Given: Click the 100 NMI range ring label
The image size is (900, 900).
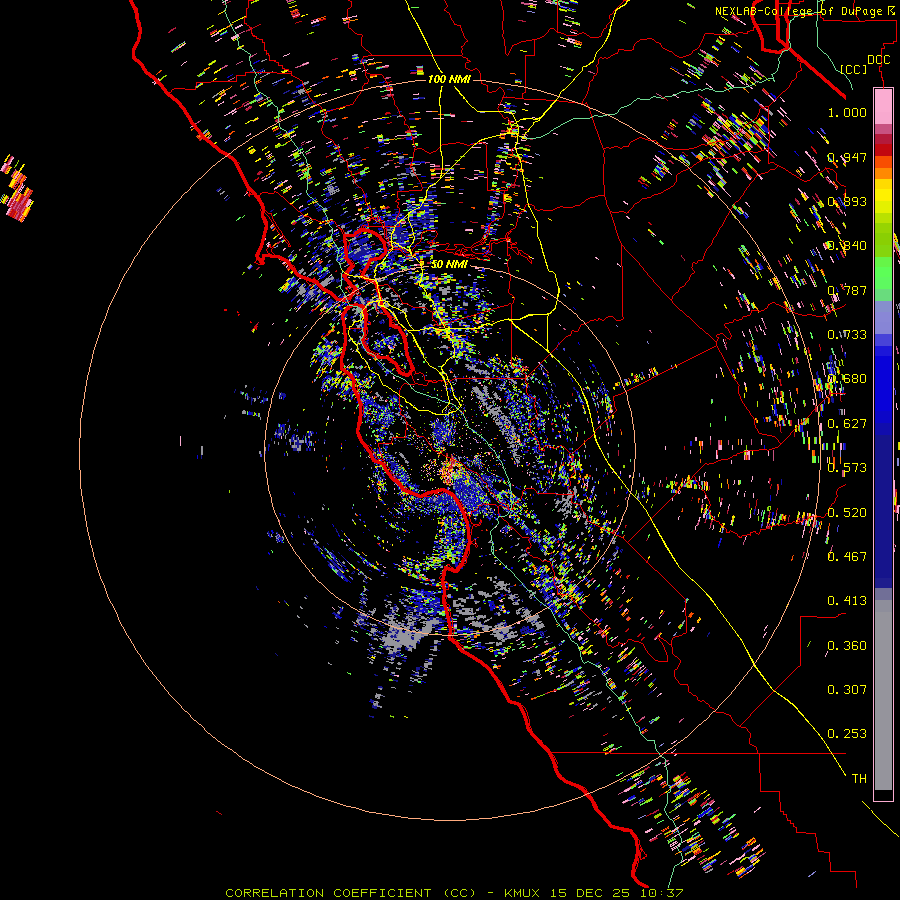Looking at the screenshot, I should [449, 79].
